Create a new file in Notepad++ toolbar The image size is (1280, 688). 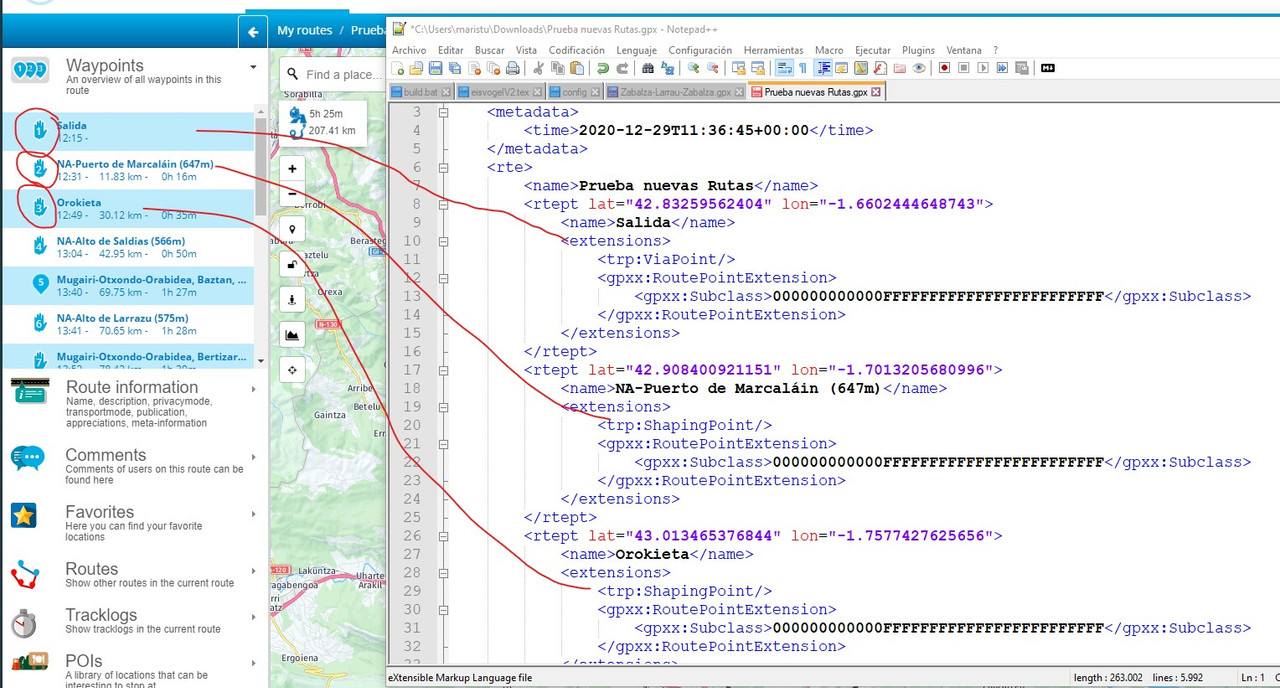click(x=398, y=68)
